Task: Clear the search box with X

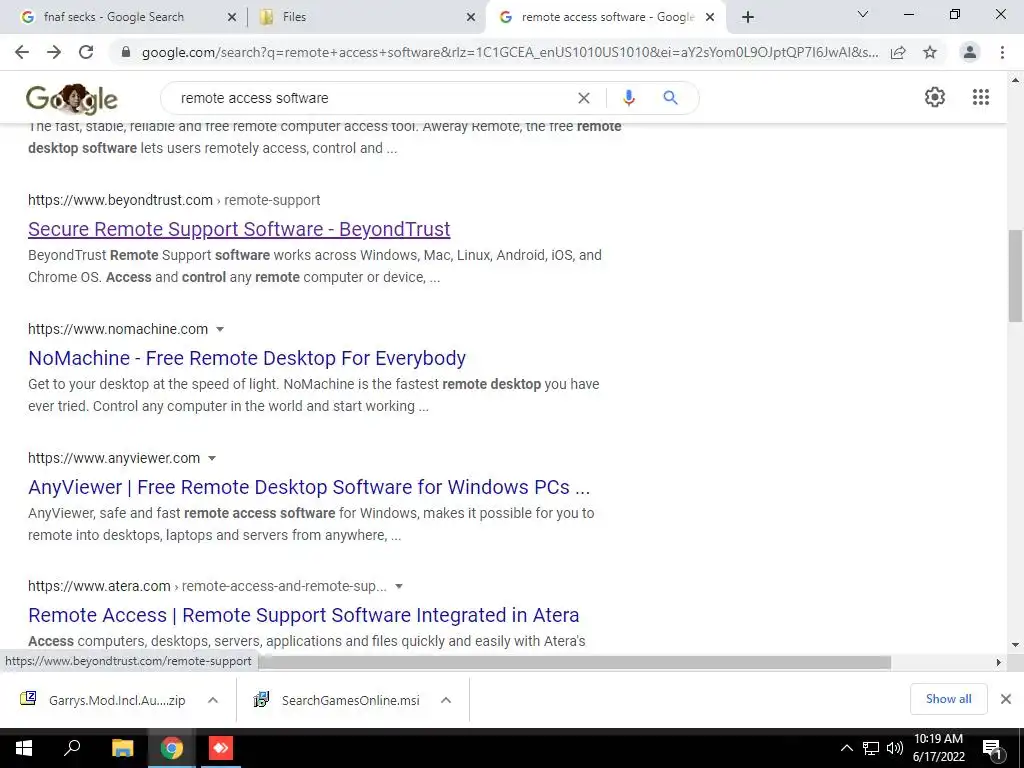Action: point(584,98)
